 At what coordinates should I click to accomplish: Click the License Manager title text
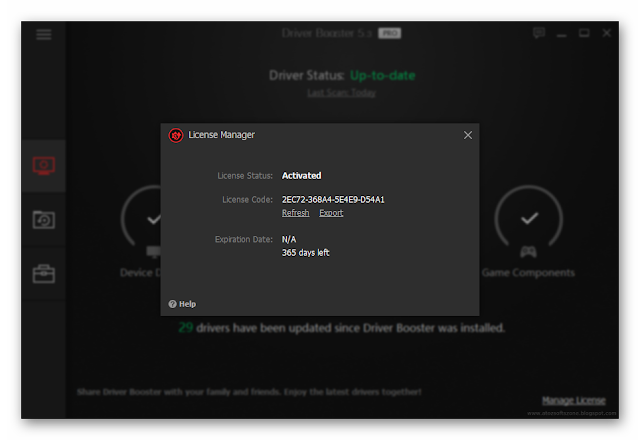point(221,135)
